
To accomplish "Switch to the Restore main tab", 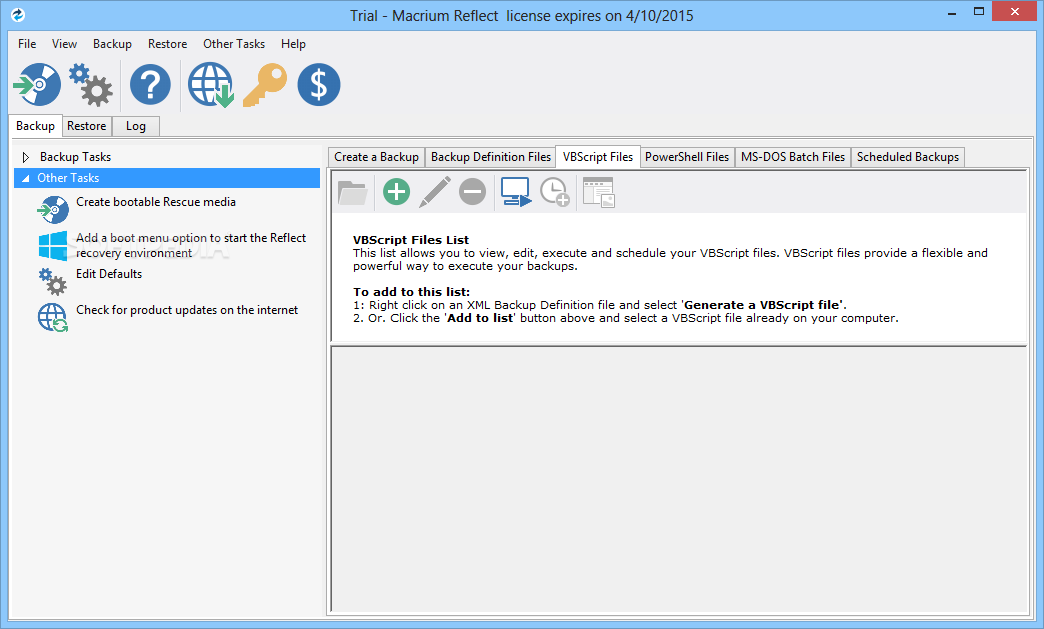I will coord(87,126).
